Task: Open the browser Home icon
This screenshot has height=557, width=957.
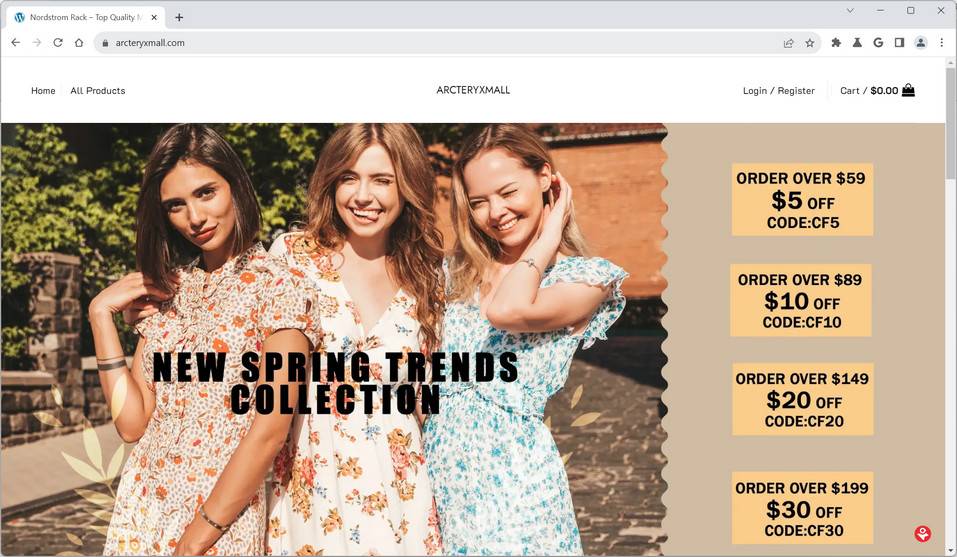Action: (79, 43)
